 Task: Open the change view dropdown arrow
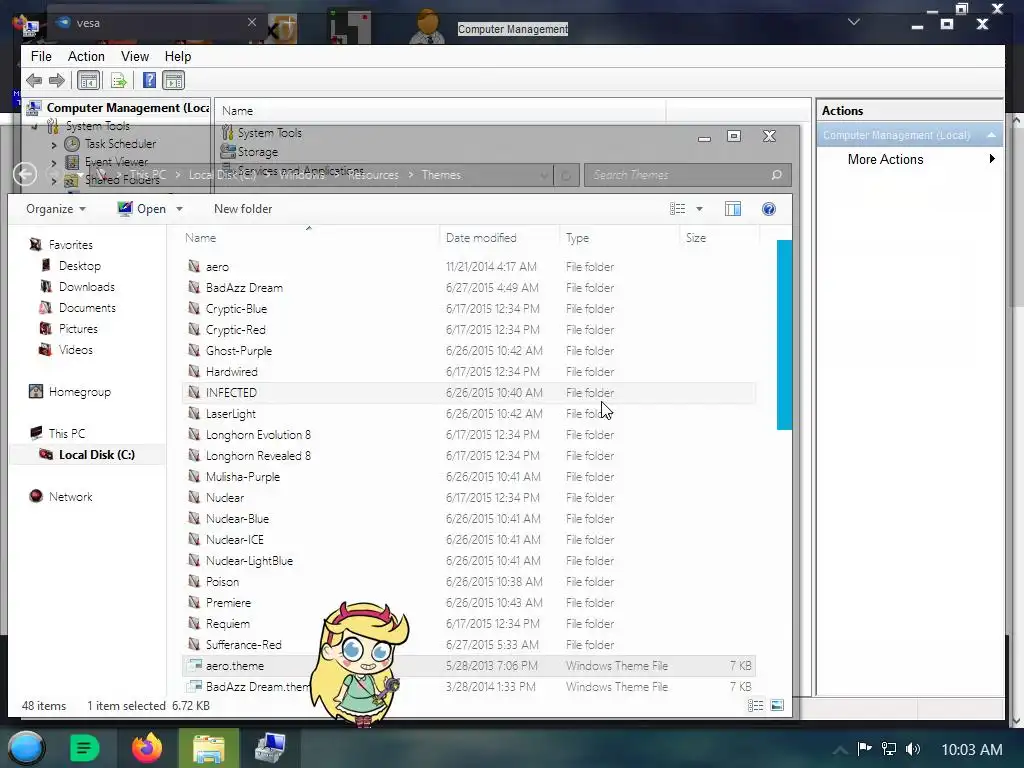[699, 209]
